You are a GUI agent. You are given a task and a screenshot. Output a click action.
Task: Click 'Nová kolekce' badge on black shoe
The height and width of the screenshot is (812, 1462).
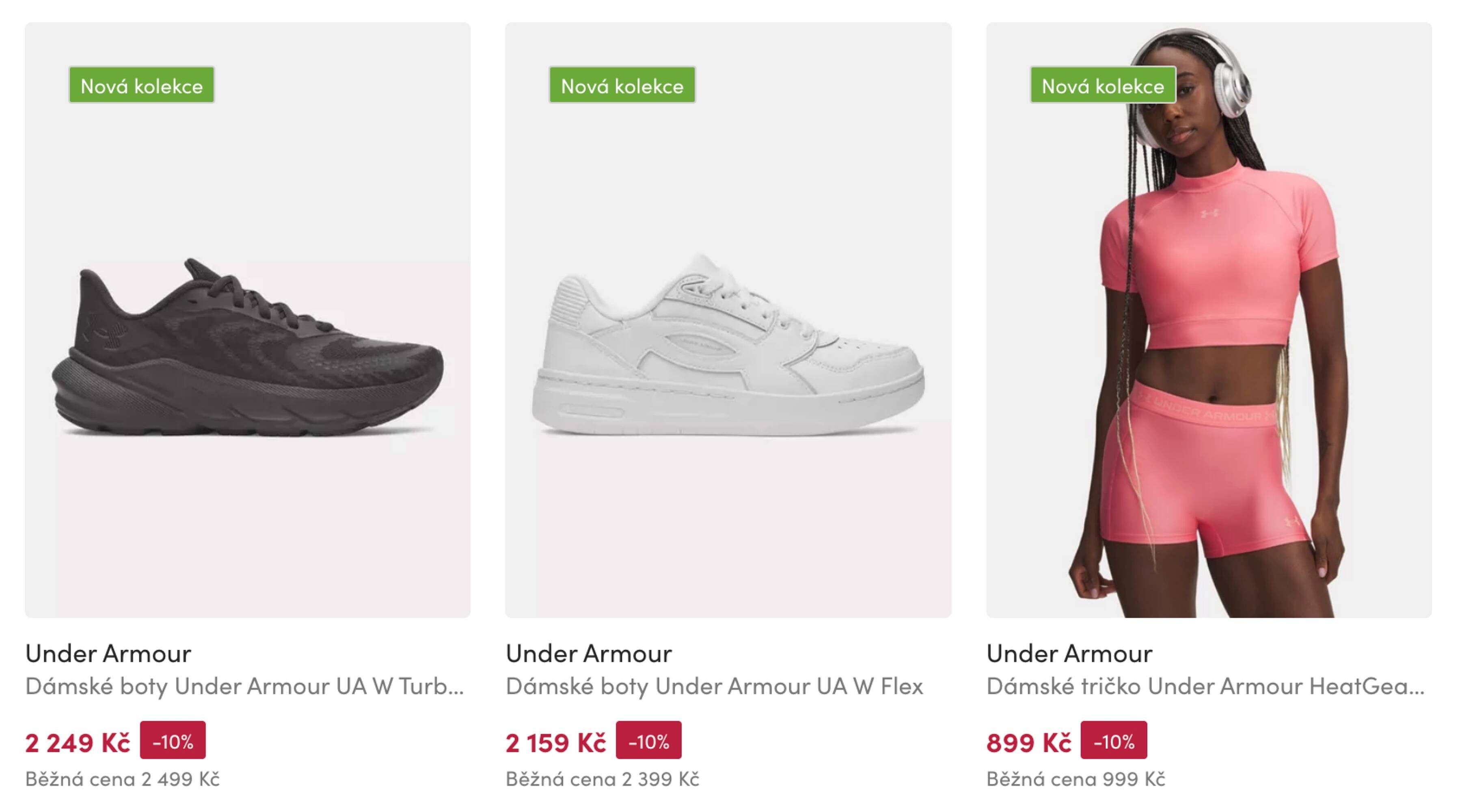[x=141, y=85]
